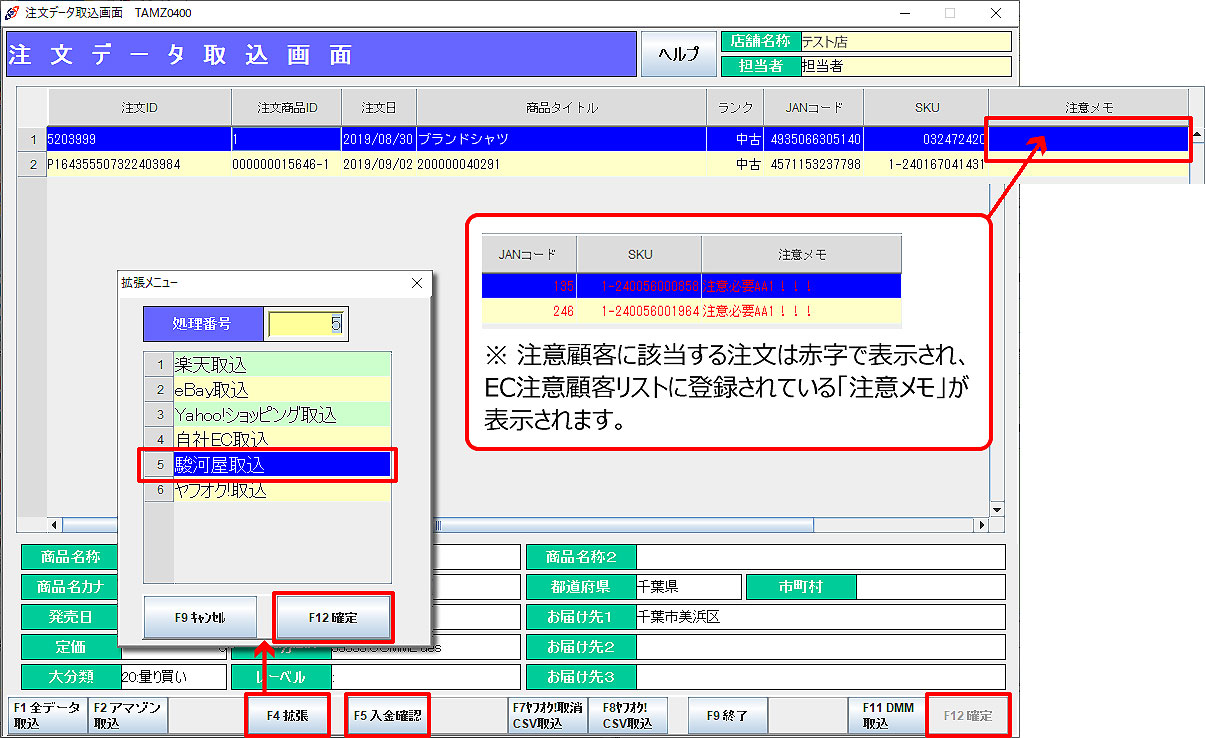
Task: Click F8 ヤフオク! CSV取込 button
Action: (627, 715)
